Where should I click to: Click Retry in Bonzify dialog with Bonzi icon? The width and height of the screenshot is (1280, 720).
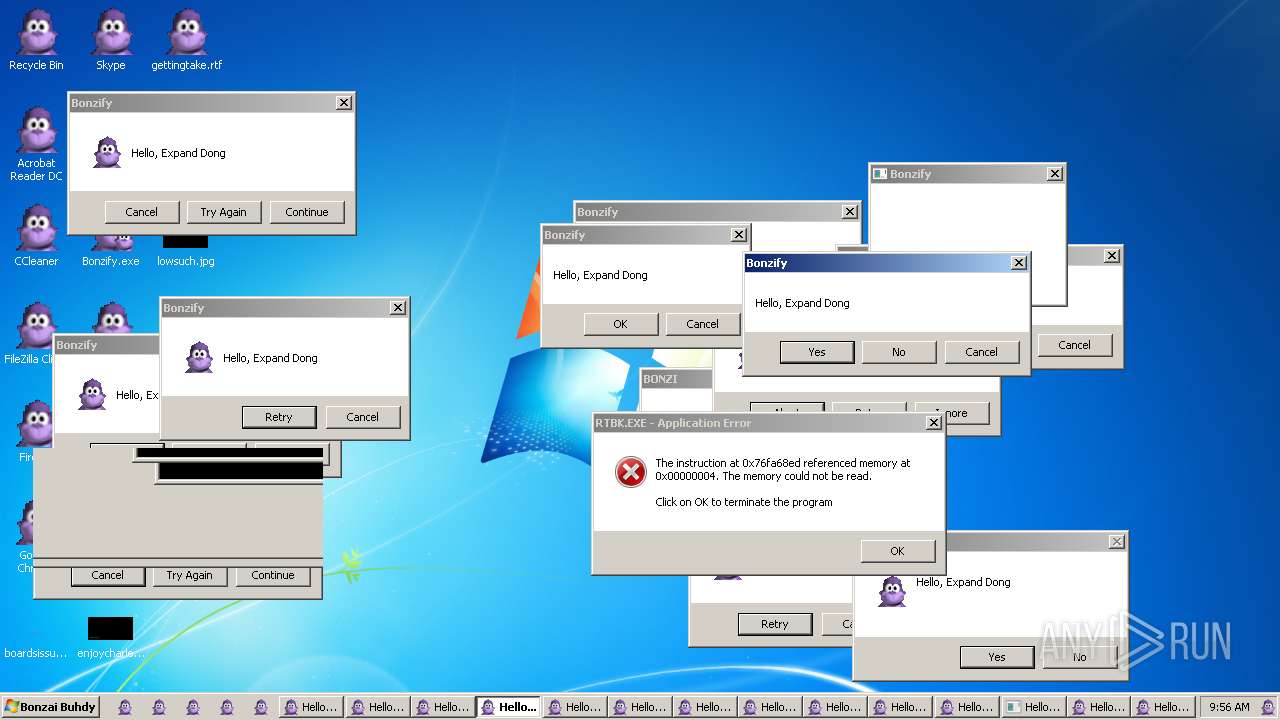[279, 417]
